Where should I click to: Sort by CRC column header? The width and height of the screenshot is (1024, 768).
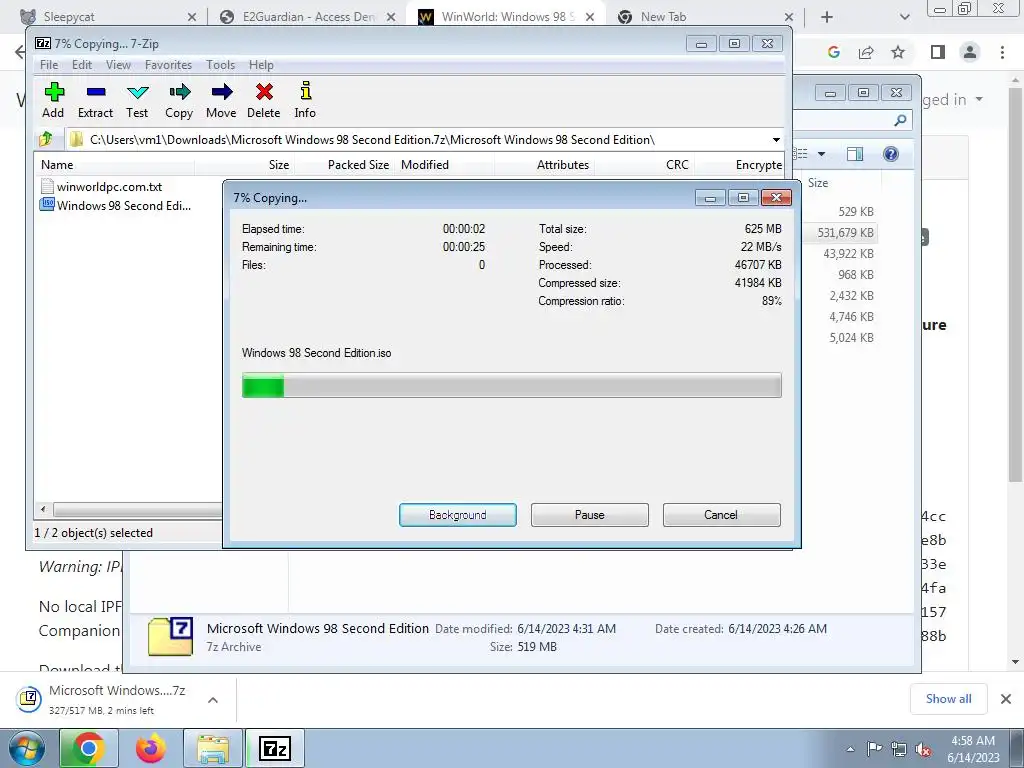(643, 165)
